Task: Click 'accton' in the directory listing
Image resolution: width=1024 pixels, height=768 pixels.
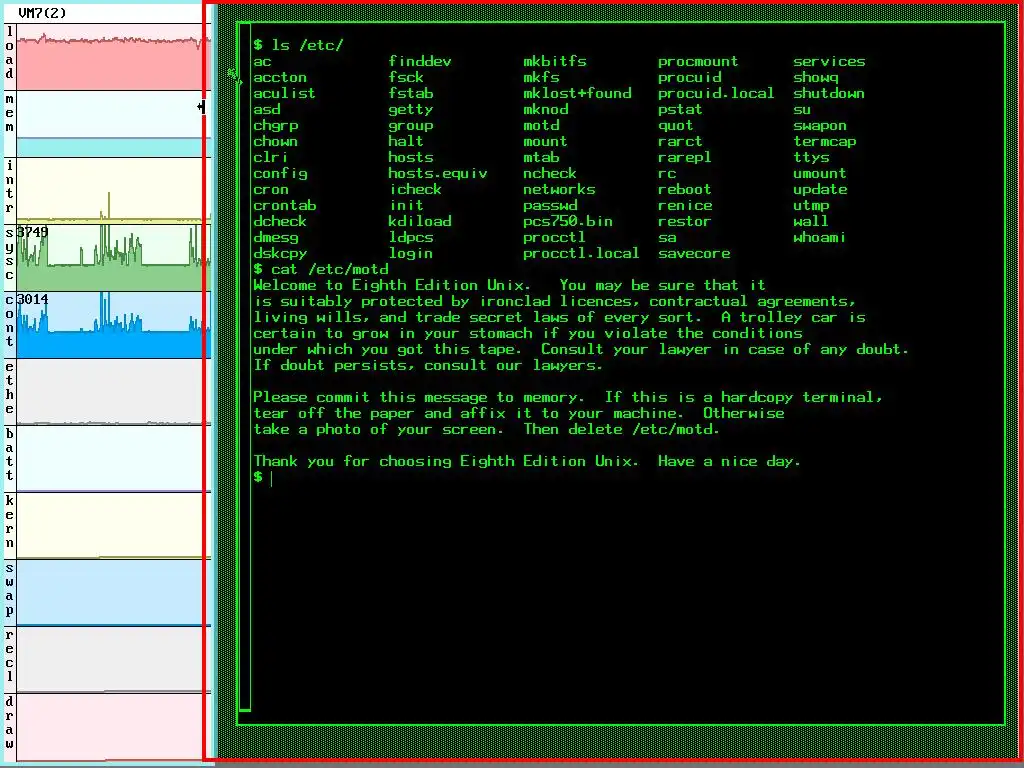Action: (x=280, y=77)
